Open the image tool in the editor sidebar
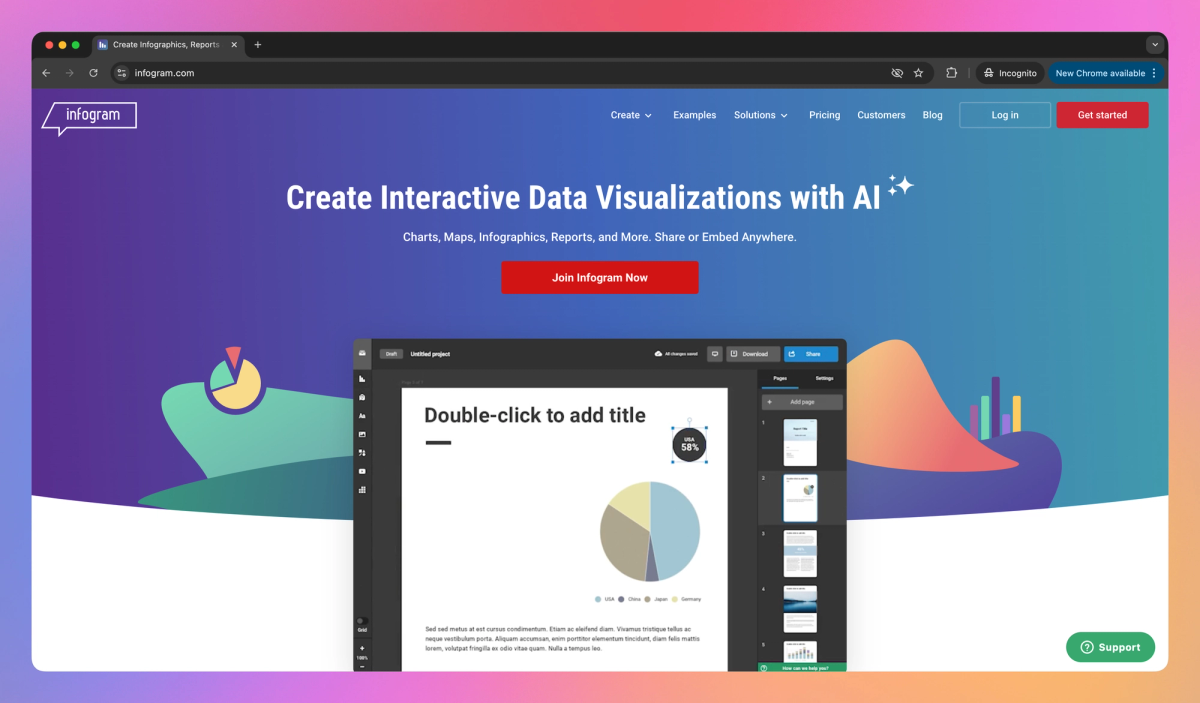The width and height of the screenshot is (1200, 703). 361,434
